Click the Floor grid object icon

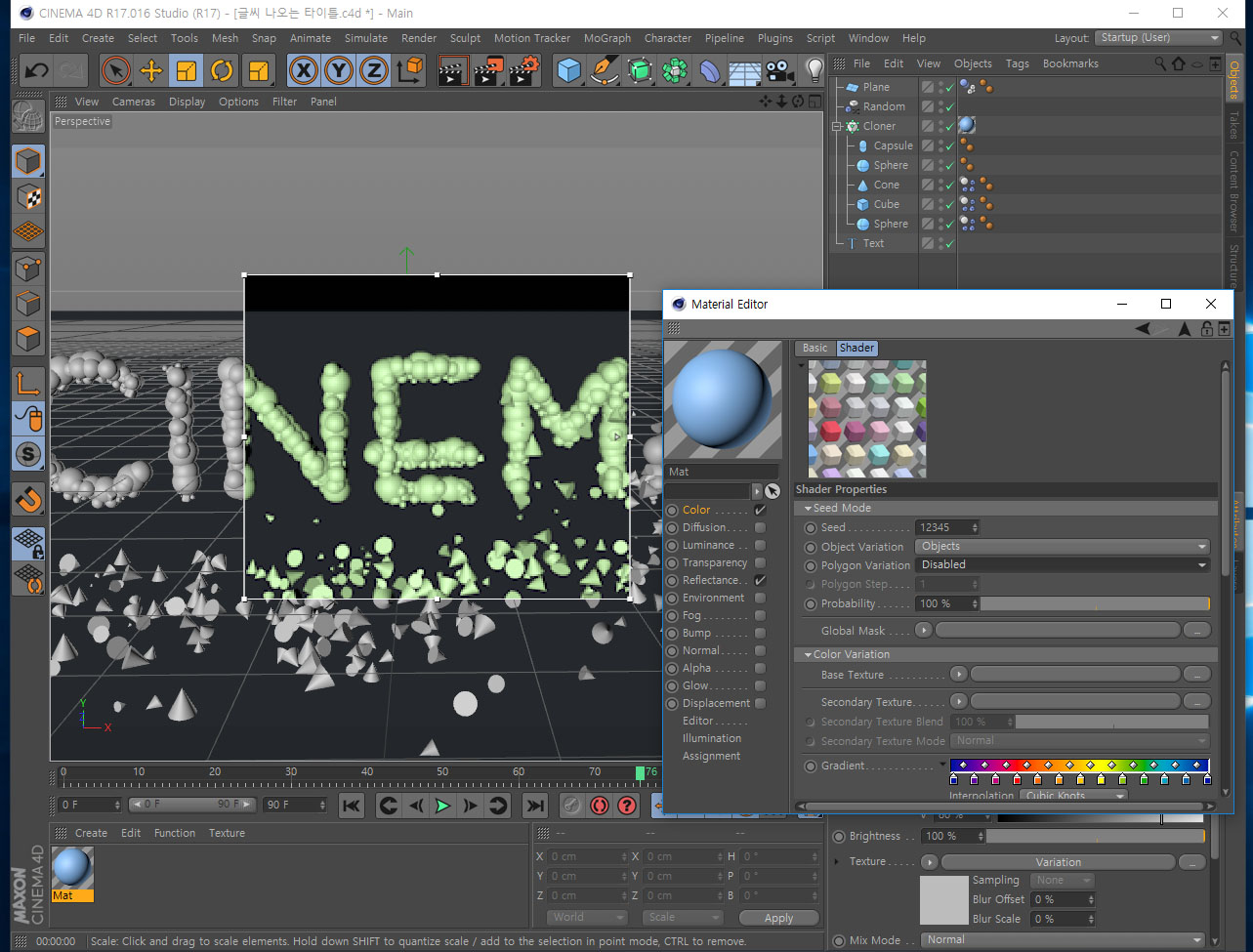(744, 71)
